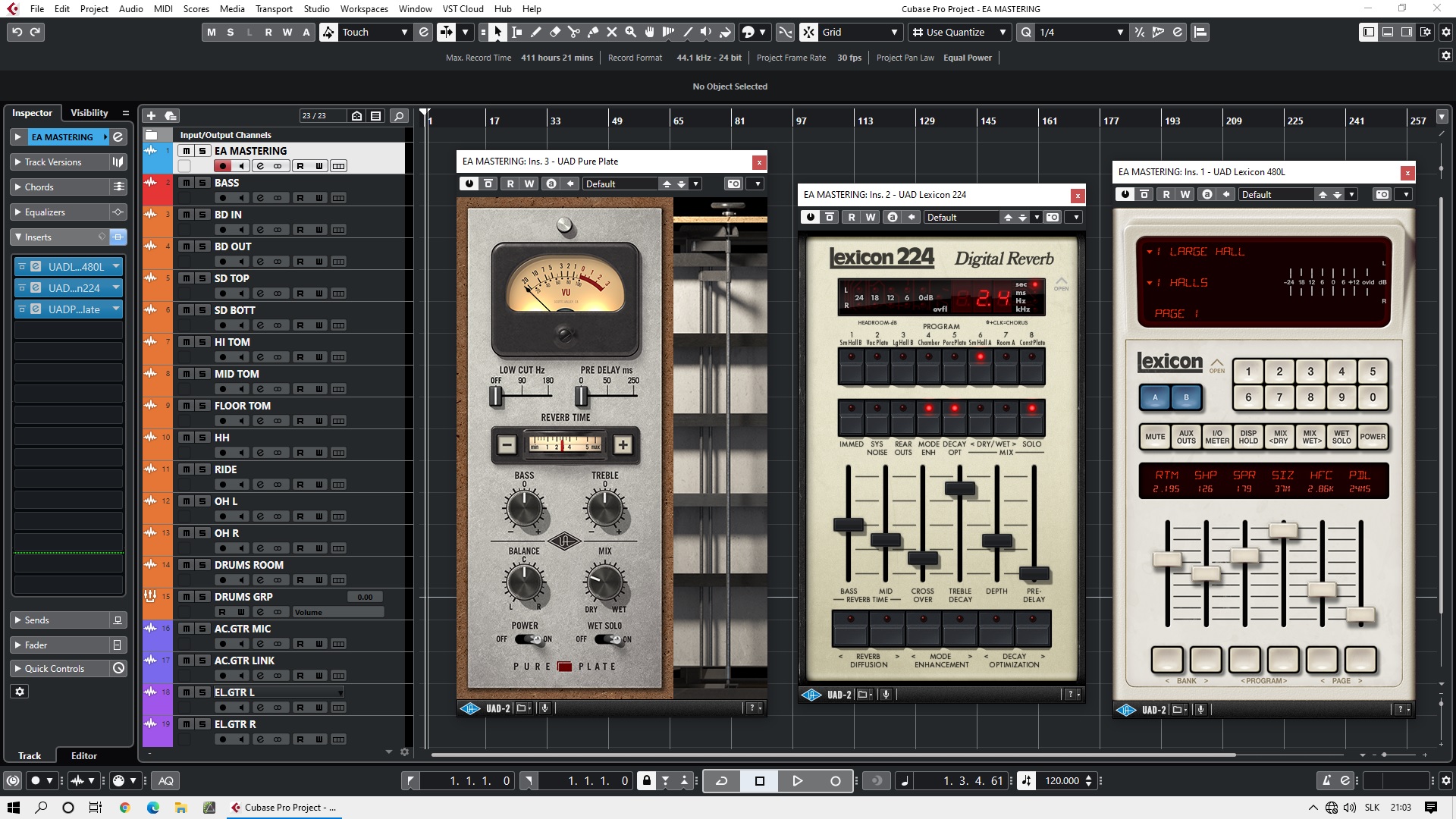The height and width of the screenshot is (819, 1456).
Task: Click Lexicon 480L snapshot camera icon
Action: point(1382,194)
